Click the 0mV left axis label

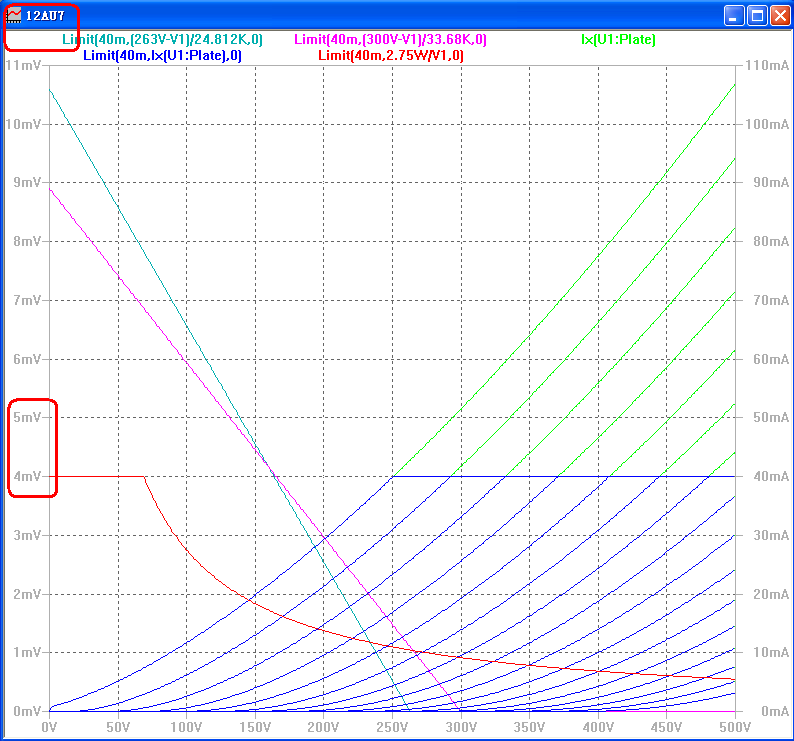(x=26, y=711)
